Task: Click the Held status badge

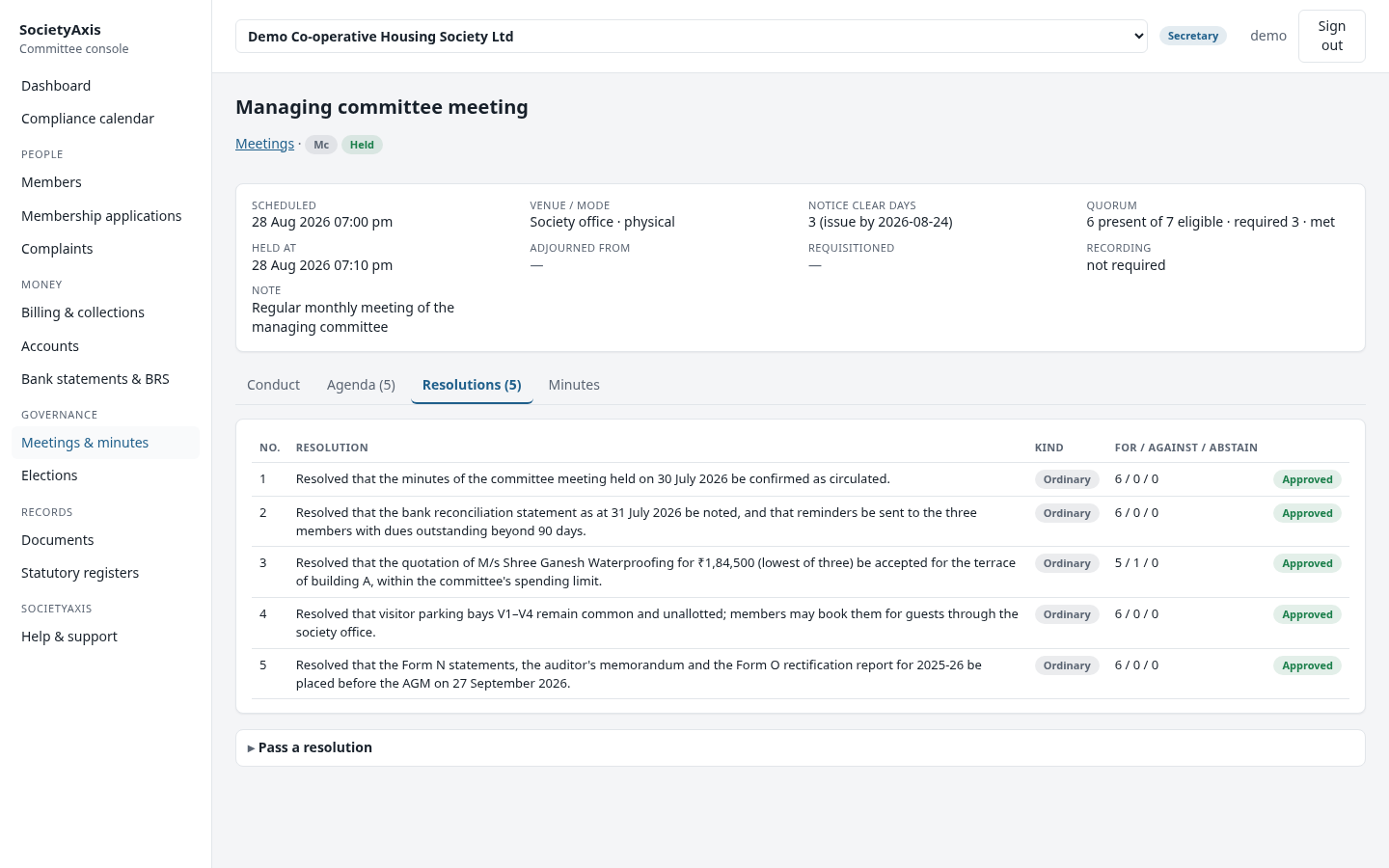Action: click(x=362, y=145)
